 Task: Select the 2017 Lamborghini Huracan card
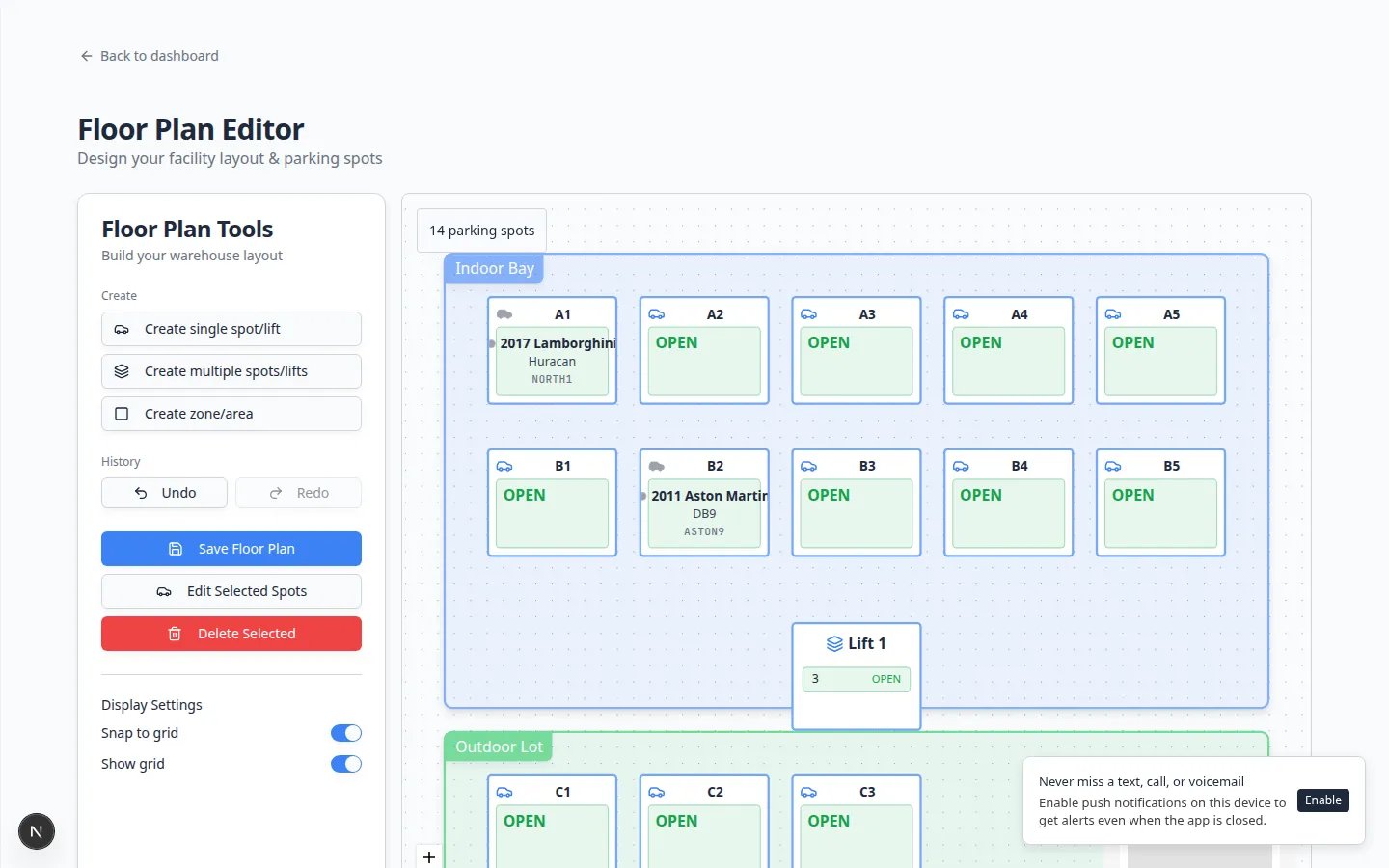[552, 362]
